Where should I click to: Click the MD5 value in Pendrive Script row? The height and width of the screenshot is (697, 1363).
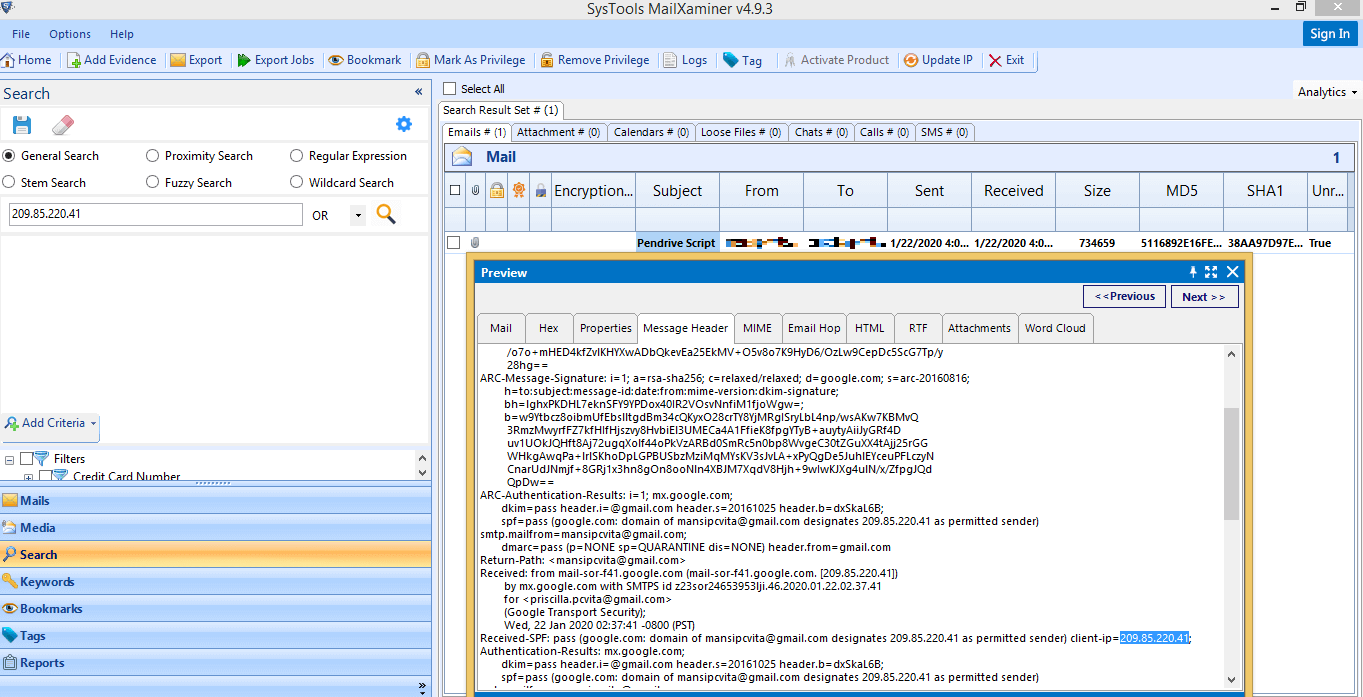1180,243
